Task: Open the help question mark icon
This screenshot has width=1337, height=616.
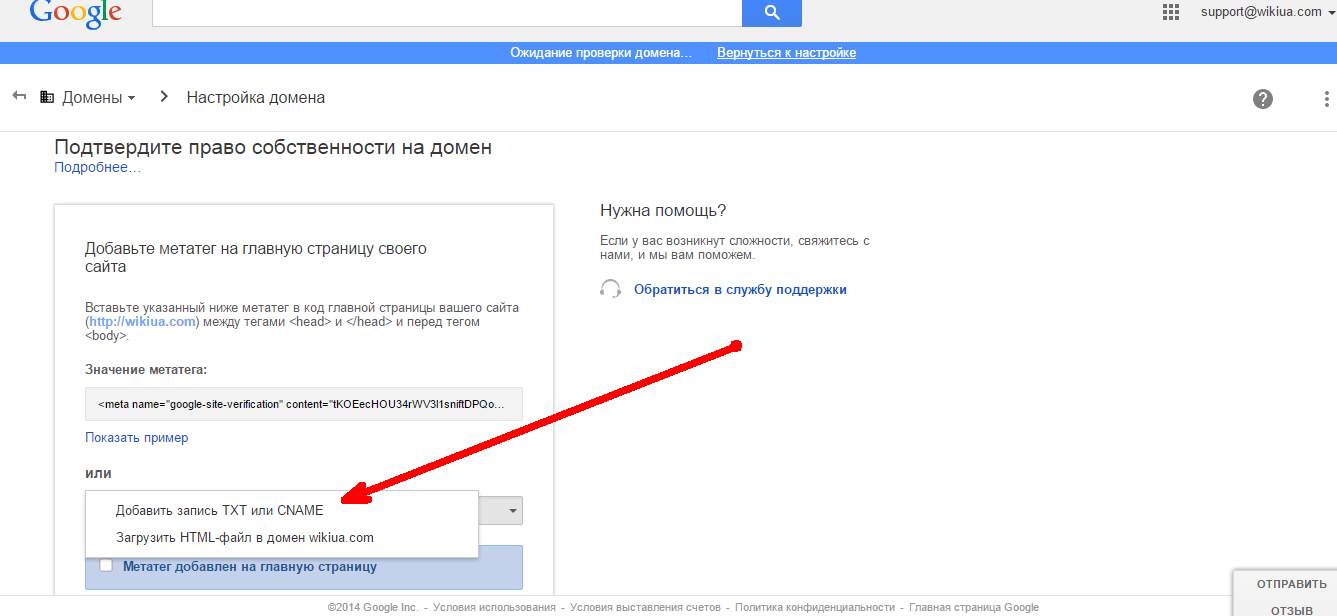Action: [x=1263, y=98]
